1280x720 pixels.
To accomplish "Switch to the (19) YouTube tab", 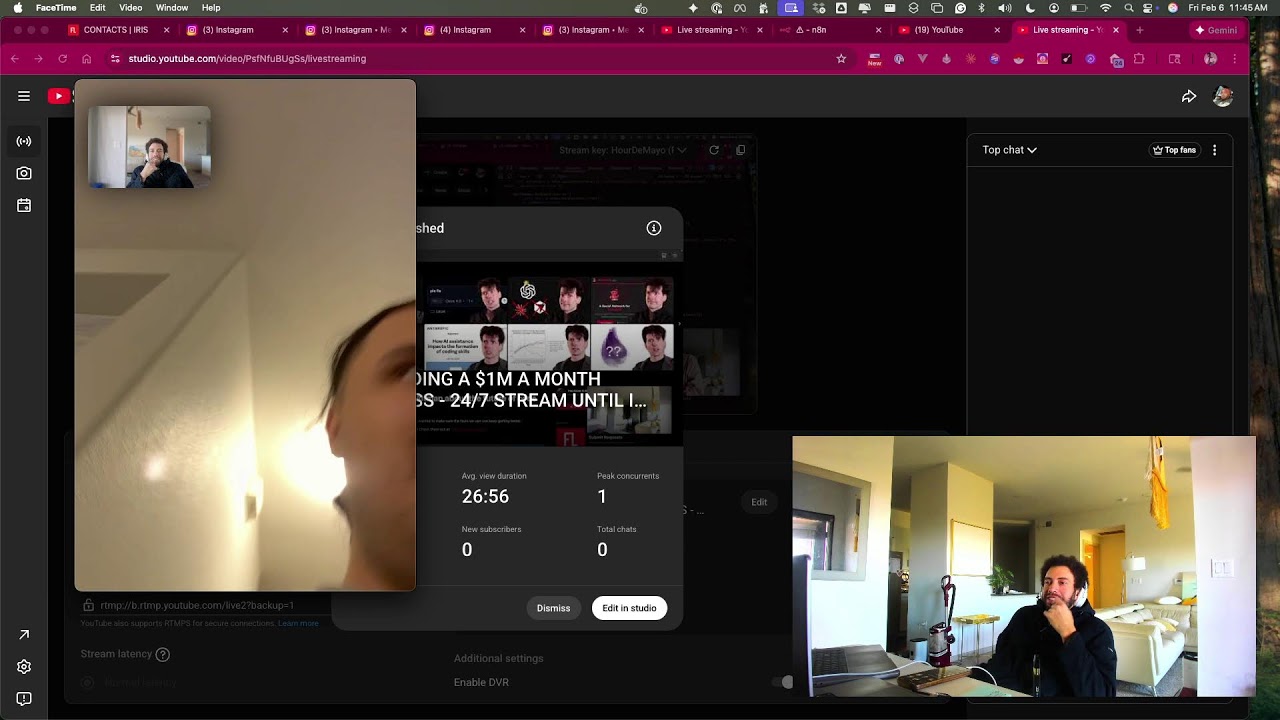I will click(946, 30).
